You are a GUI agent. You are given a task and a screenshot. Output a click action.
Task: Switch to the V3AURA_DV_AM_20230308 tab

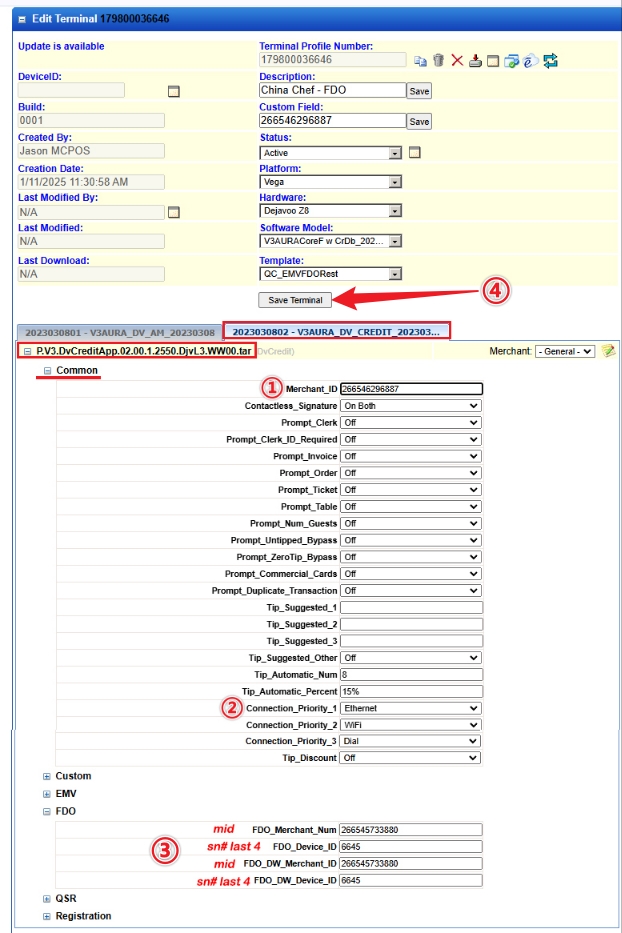tap(119, 331)
